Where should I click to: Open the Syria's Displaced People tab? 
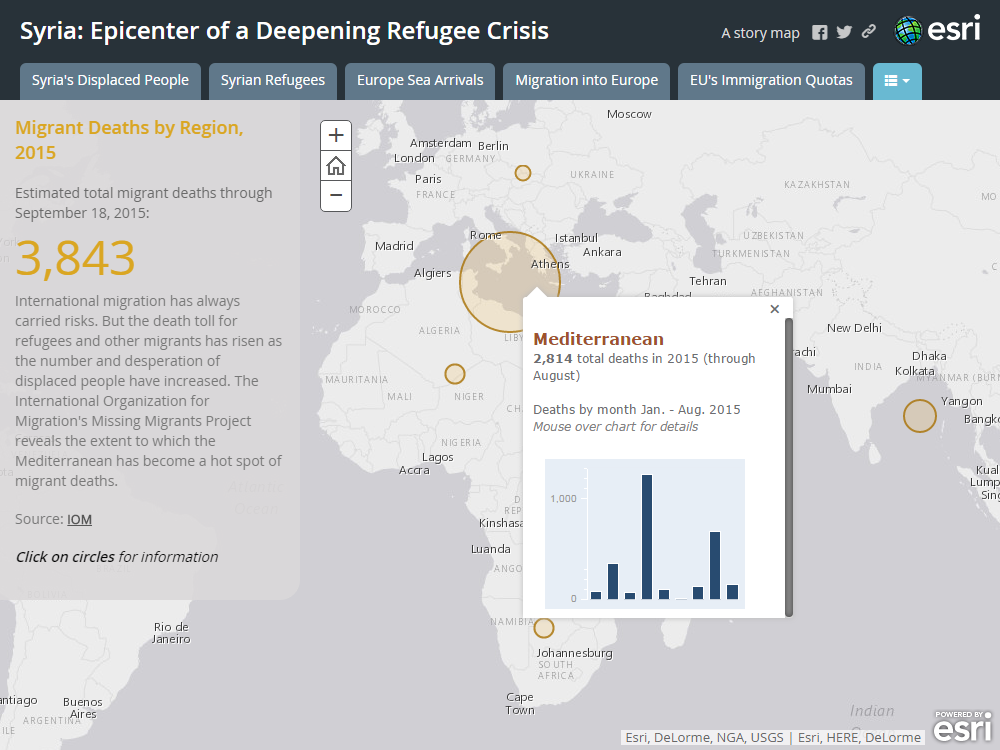click(110, 81)
